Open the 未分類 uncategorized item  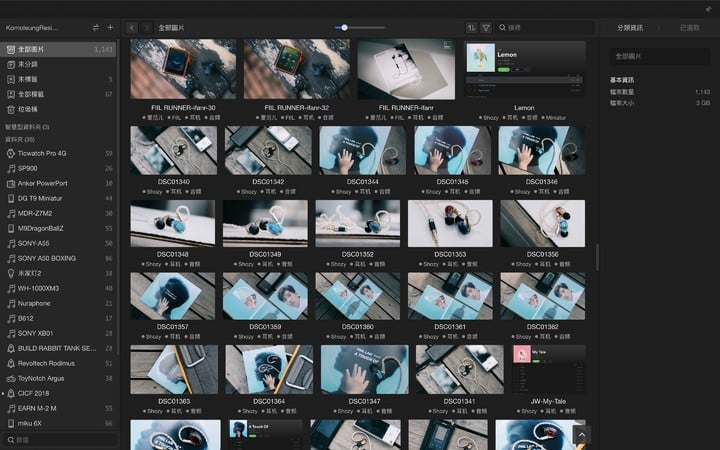(x=58, y=64)
